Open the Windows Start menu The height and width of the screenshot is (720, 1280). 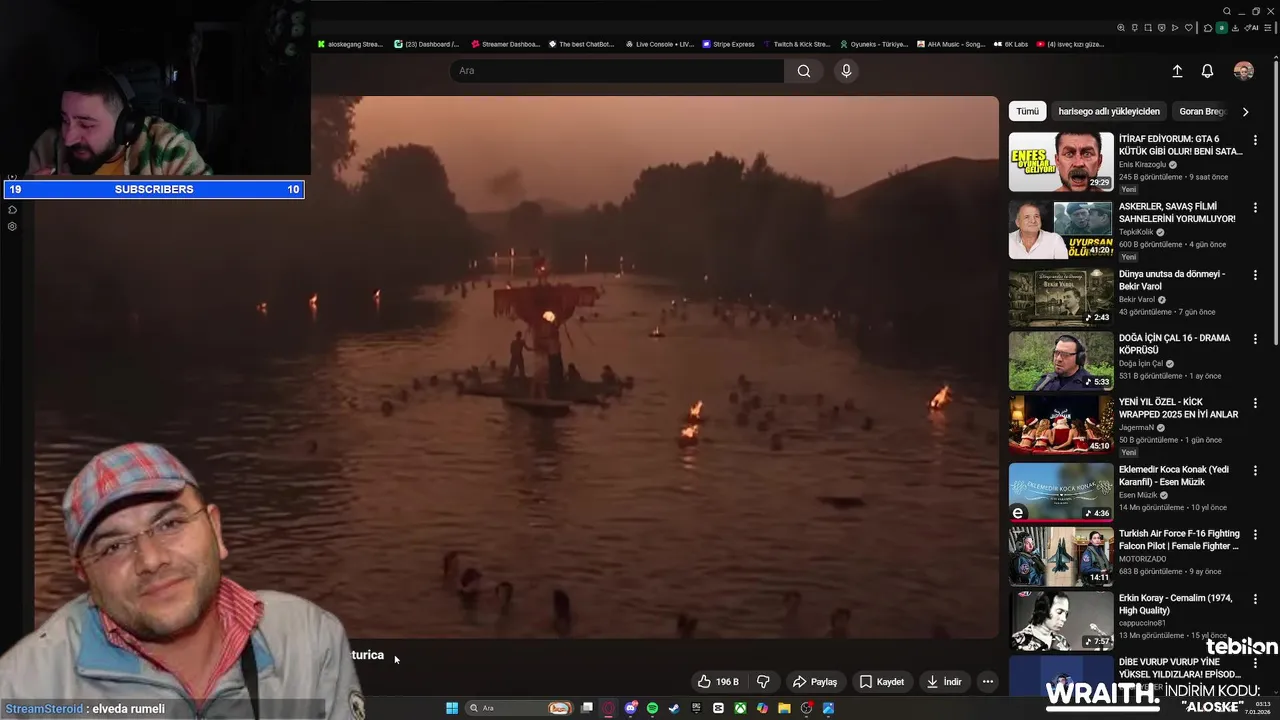452,708
